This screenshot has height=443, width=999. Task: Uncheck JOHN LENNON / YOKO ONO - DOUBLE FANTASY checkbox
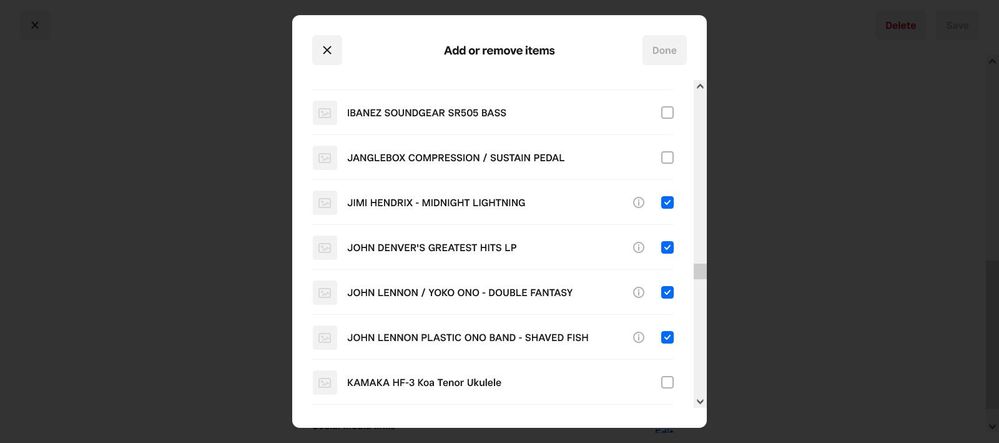[667, 293]
